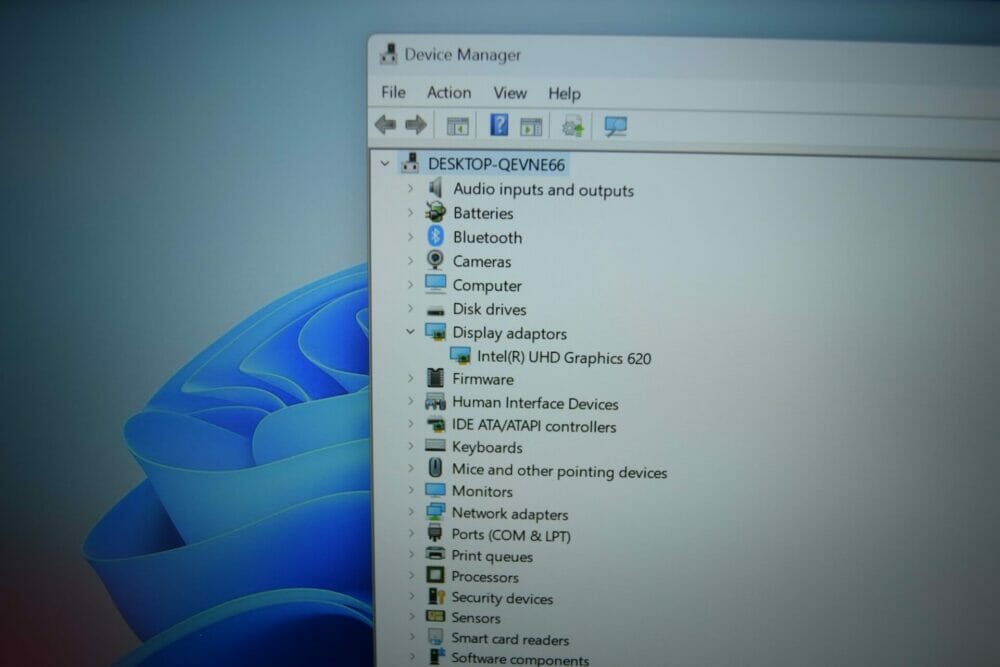Select the Firmware chip icon
Screen dimensions: 1000x667
tap(436, 377)
